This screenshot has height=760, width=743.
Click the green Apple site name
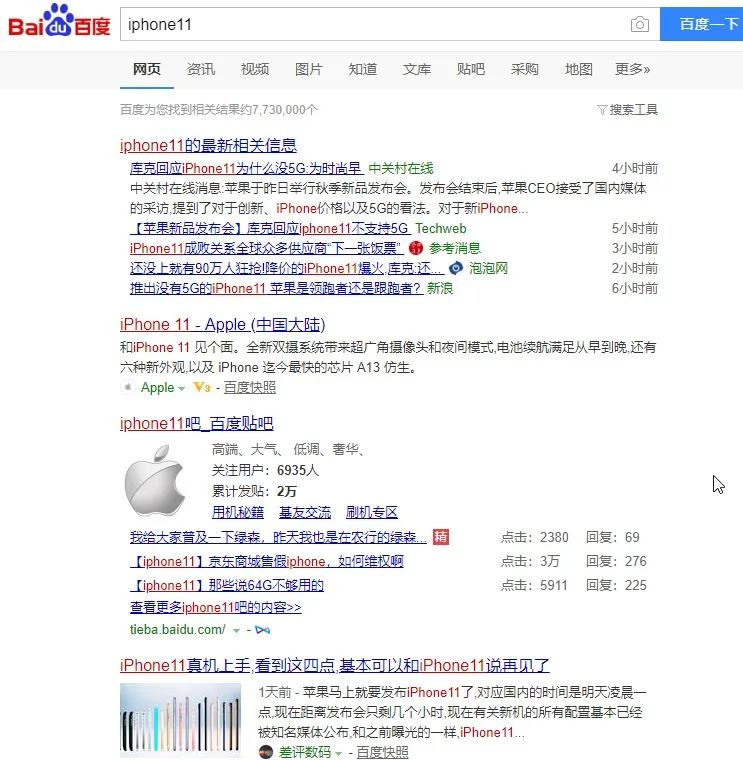click(158, 387)
